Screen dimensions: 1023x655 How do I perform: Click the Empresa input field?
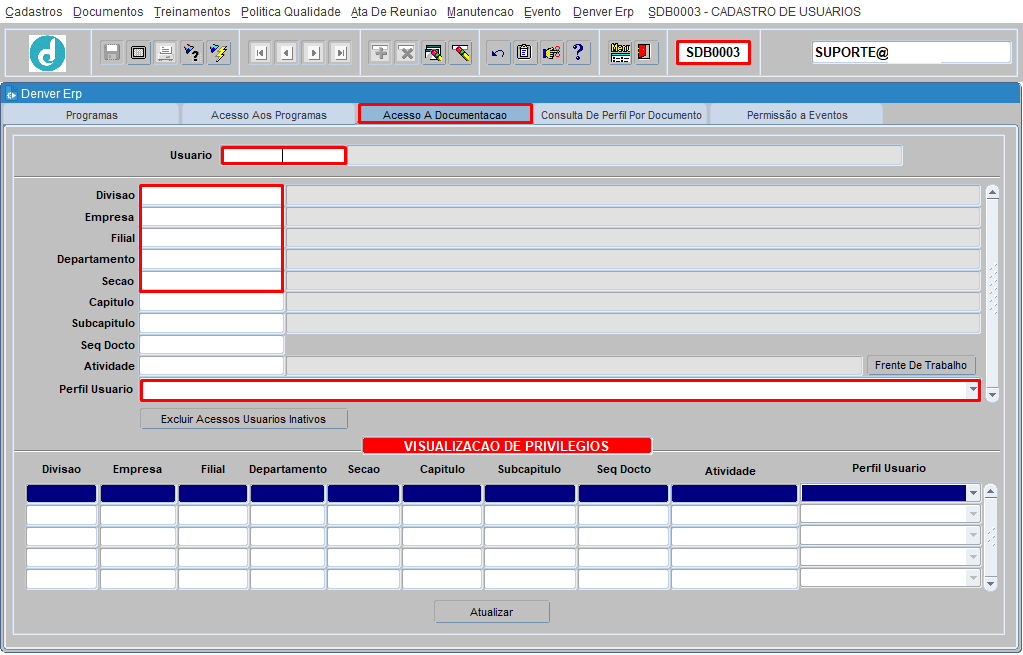pyautogui.click(x=211, y=217)
